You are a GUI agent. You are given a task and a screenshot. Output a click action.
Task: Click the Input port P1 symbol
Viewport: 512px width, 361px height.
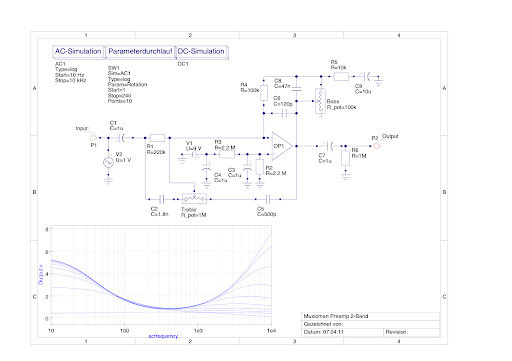pyautogui.click(x=94, y=137)
